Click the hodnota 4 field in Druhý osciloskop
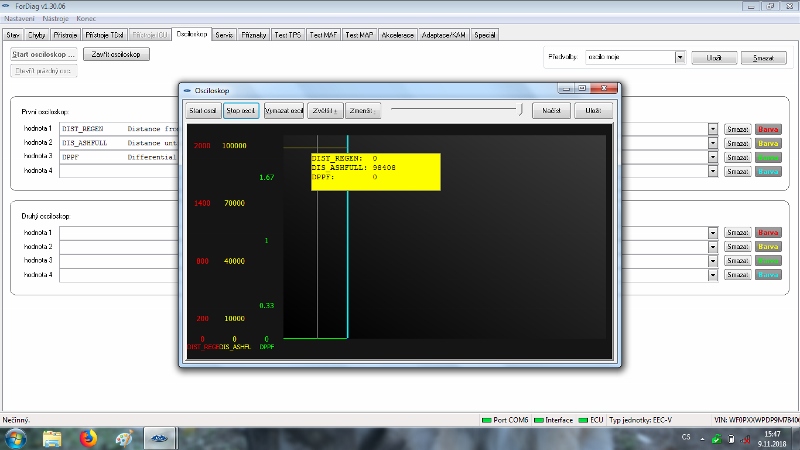 pos(383,274)
